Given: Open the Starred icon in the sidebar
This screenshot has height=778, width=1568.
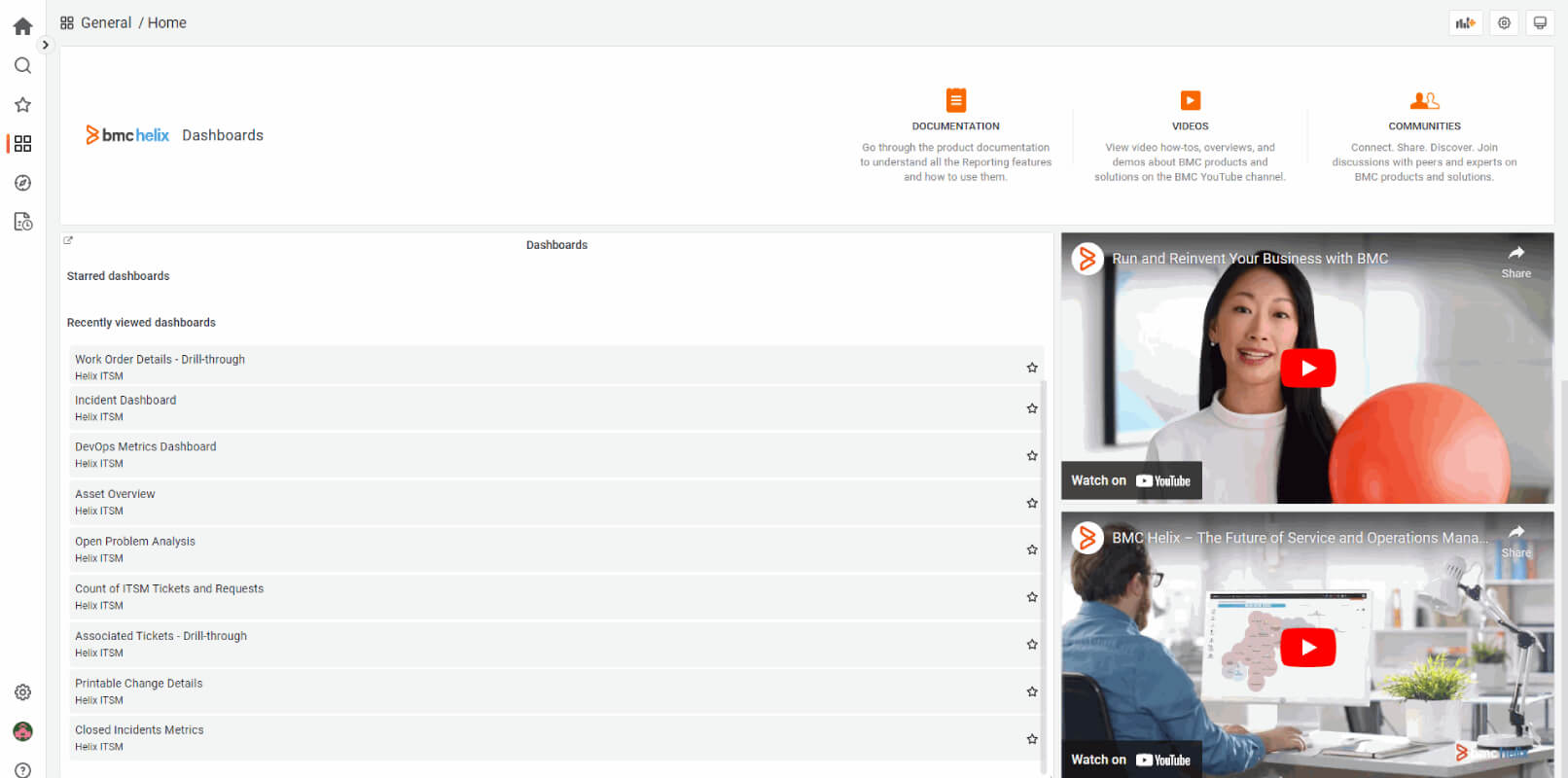Looking at the screenshot, I should 22,104.
